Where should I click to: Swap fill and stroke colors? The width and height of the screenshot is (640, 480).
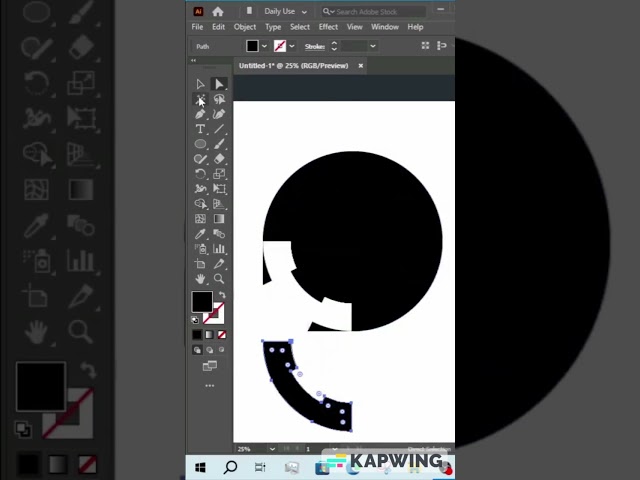(x=222, y=295)
